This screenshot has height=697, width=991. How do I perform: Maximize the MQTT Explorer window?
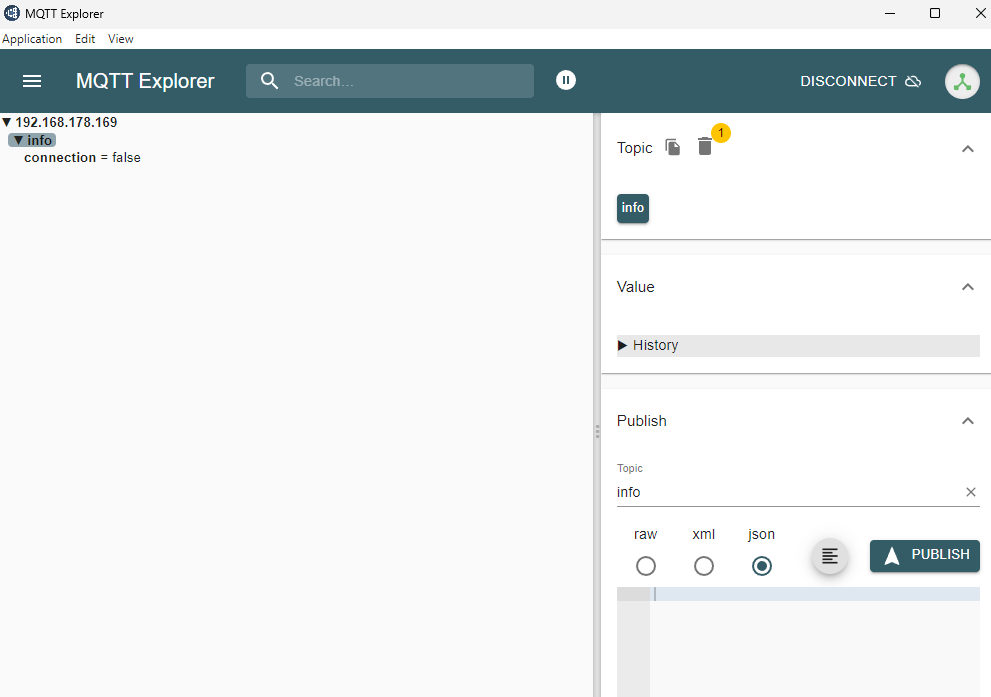pos(935,13)
